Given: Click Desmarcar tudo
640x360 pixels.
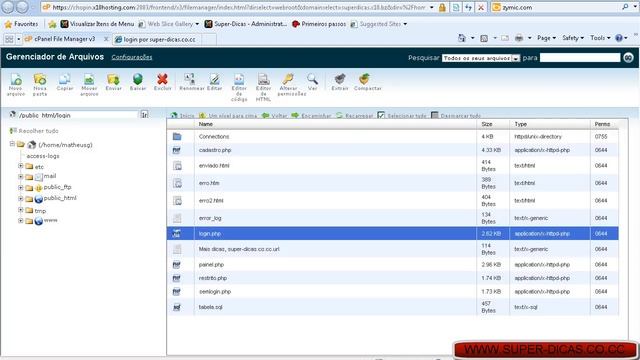Looking at the screenshot, I should click(456, 116).
